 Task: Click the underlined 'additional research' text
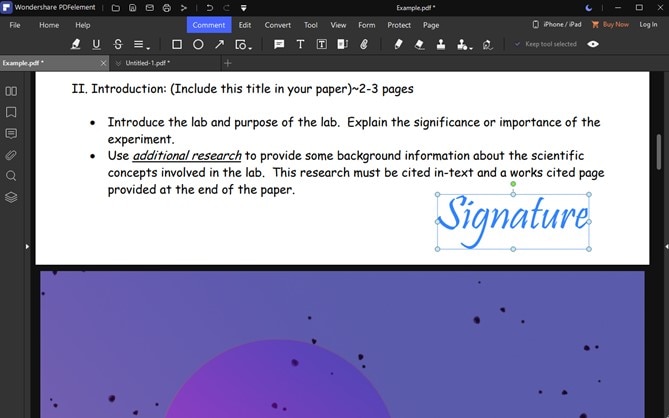pyautogui.click(x=187, y=156)
